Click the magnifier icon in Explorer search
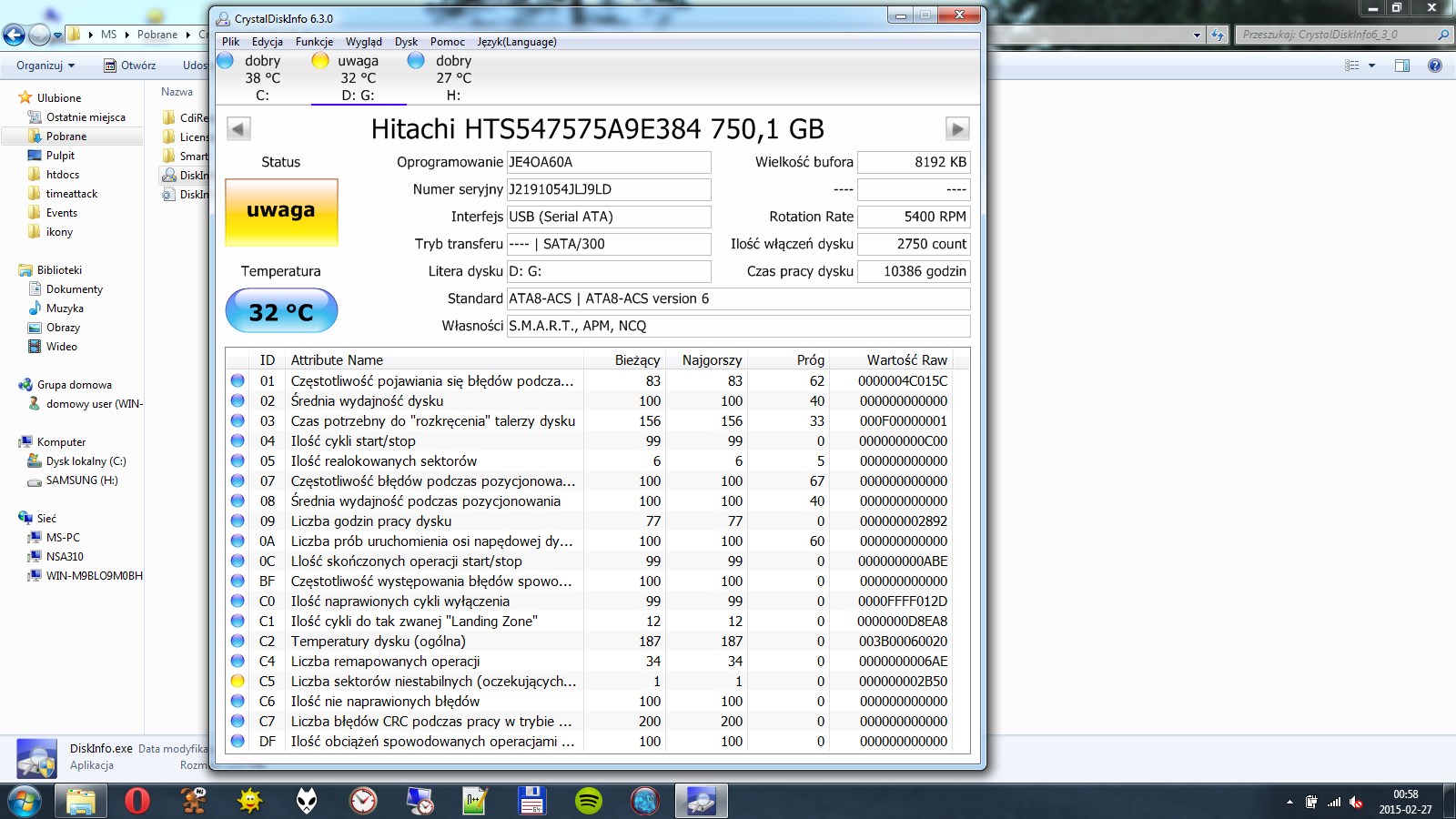The width and height of the screenshot is (1456, 819). [1442, 35]
